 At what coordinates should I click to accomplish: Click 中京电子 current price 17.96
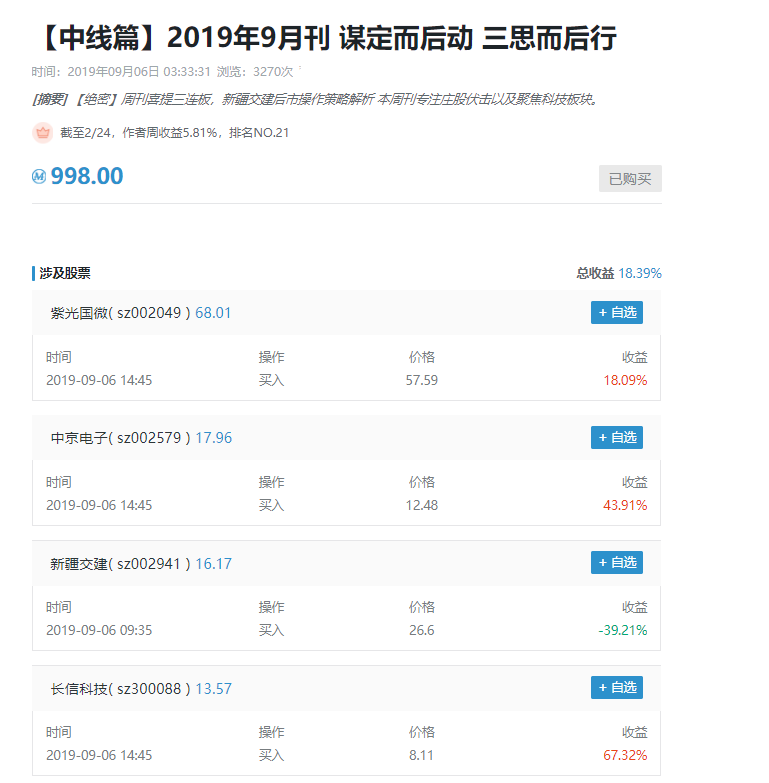pyautogui.click(x=214, y=438)
